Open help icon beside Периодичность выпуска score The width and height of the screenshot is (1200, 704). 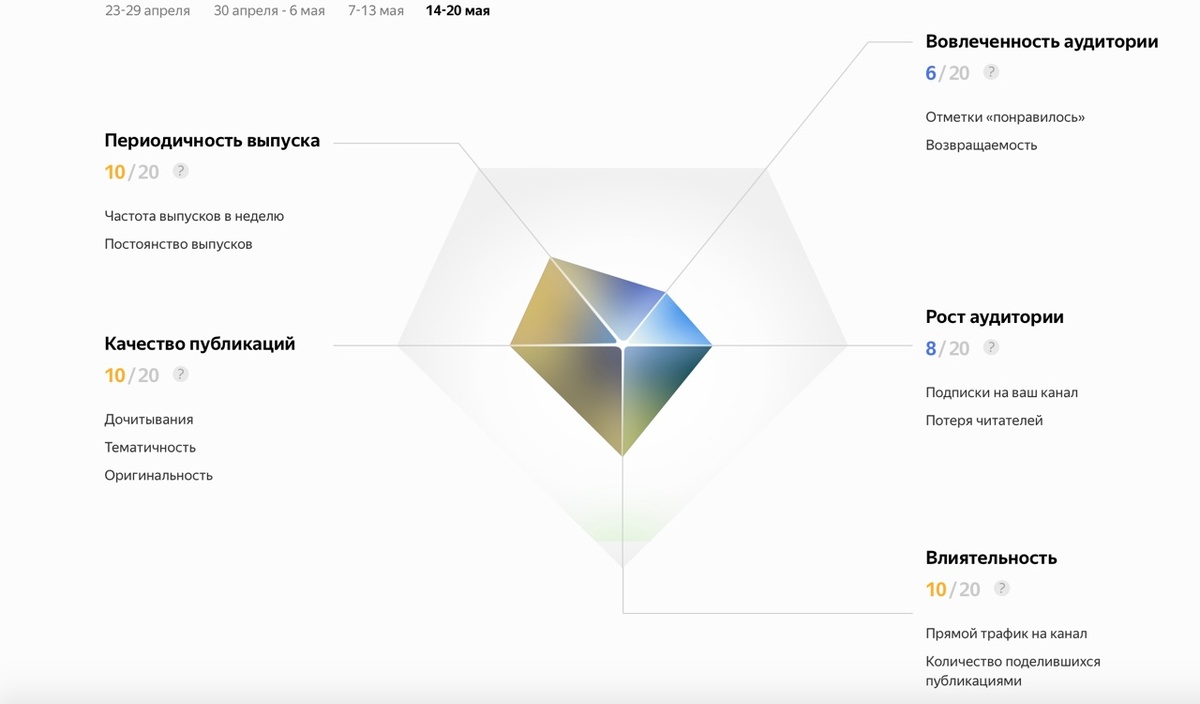point(180,171)
